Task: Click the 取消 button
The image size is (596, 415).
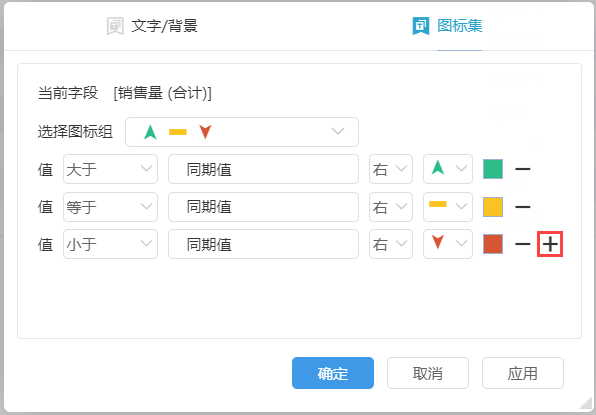Action: tap(428, 373)
